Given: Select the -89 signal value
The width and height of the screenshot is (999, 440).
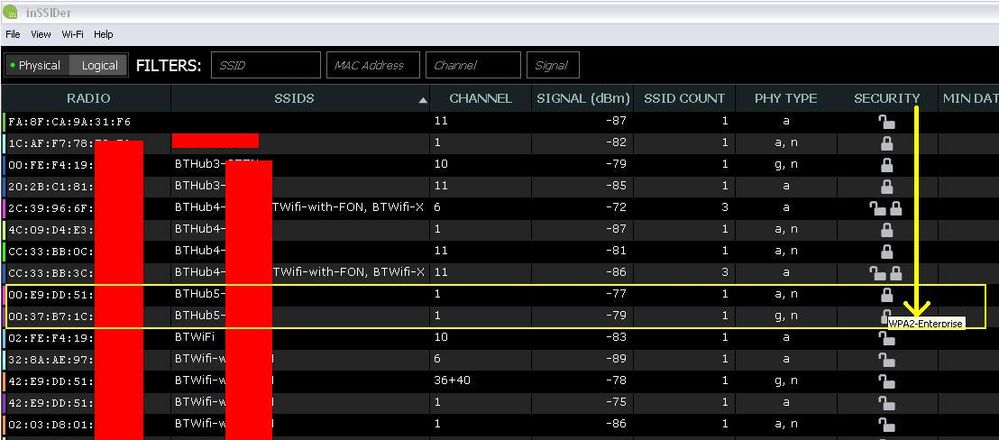Looking at the screenshot, I should tap(617, 360).
